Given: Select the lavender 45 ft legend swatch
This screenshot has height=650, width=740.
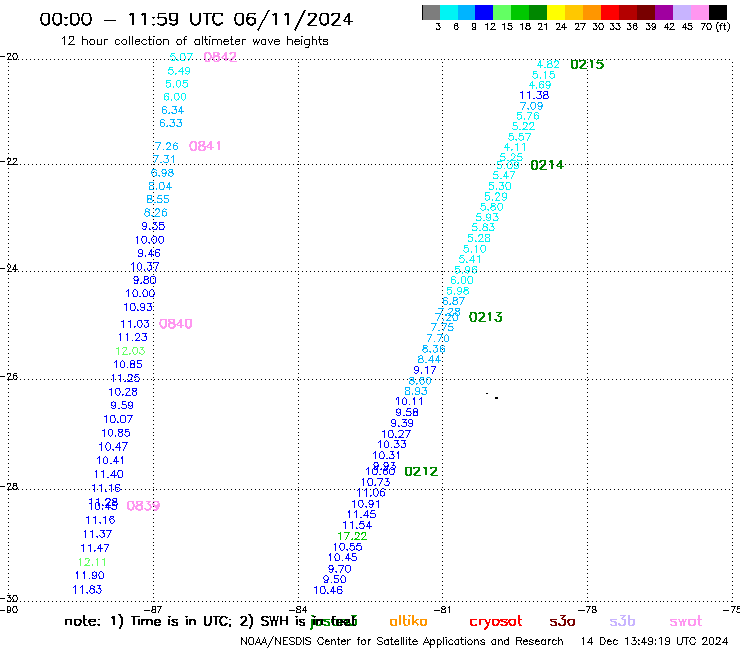Looking at the screenshot, I should click(681, 12).
